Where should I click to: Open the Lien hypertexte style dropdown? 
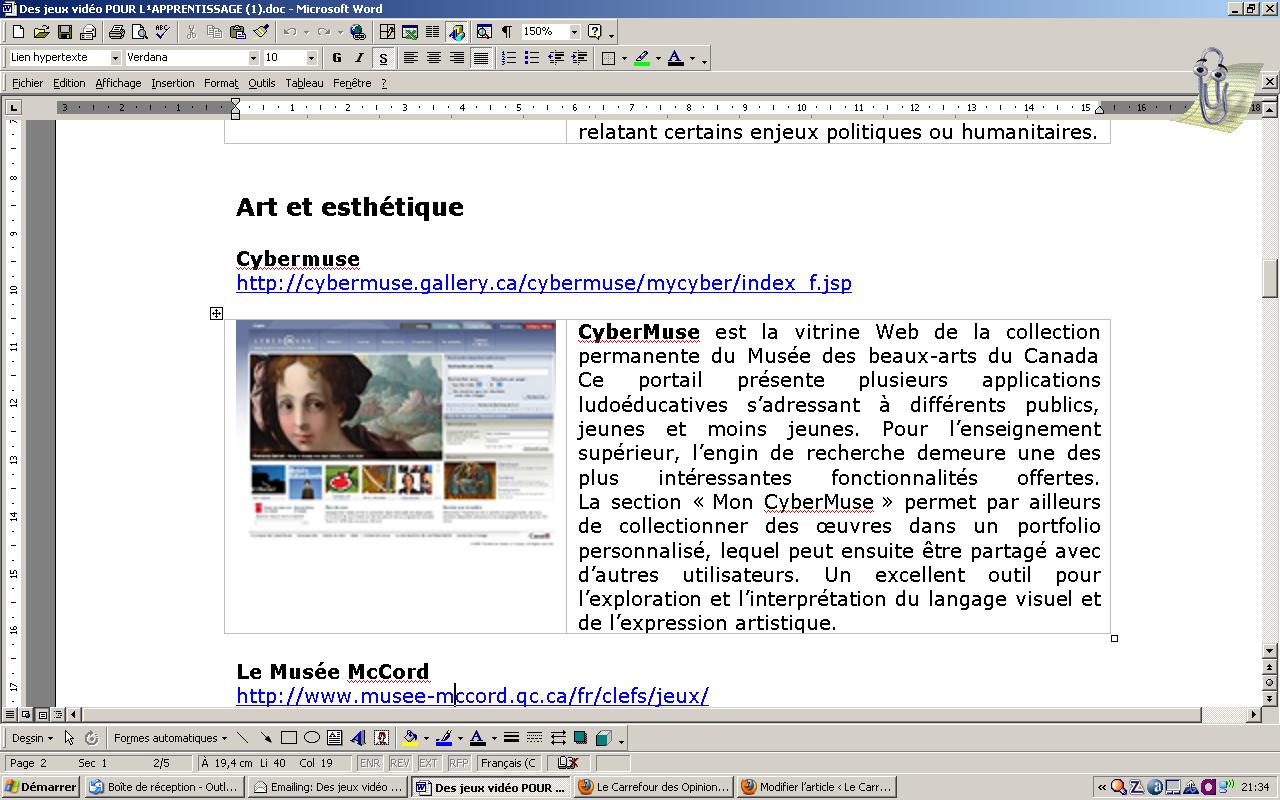pos(115,58)
